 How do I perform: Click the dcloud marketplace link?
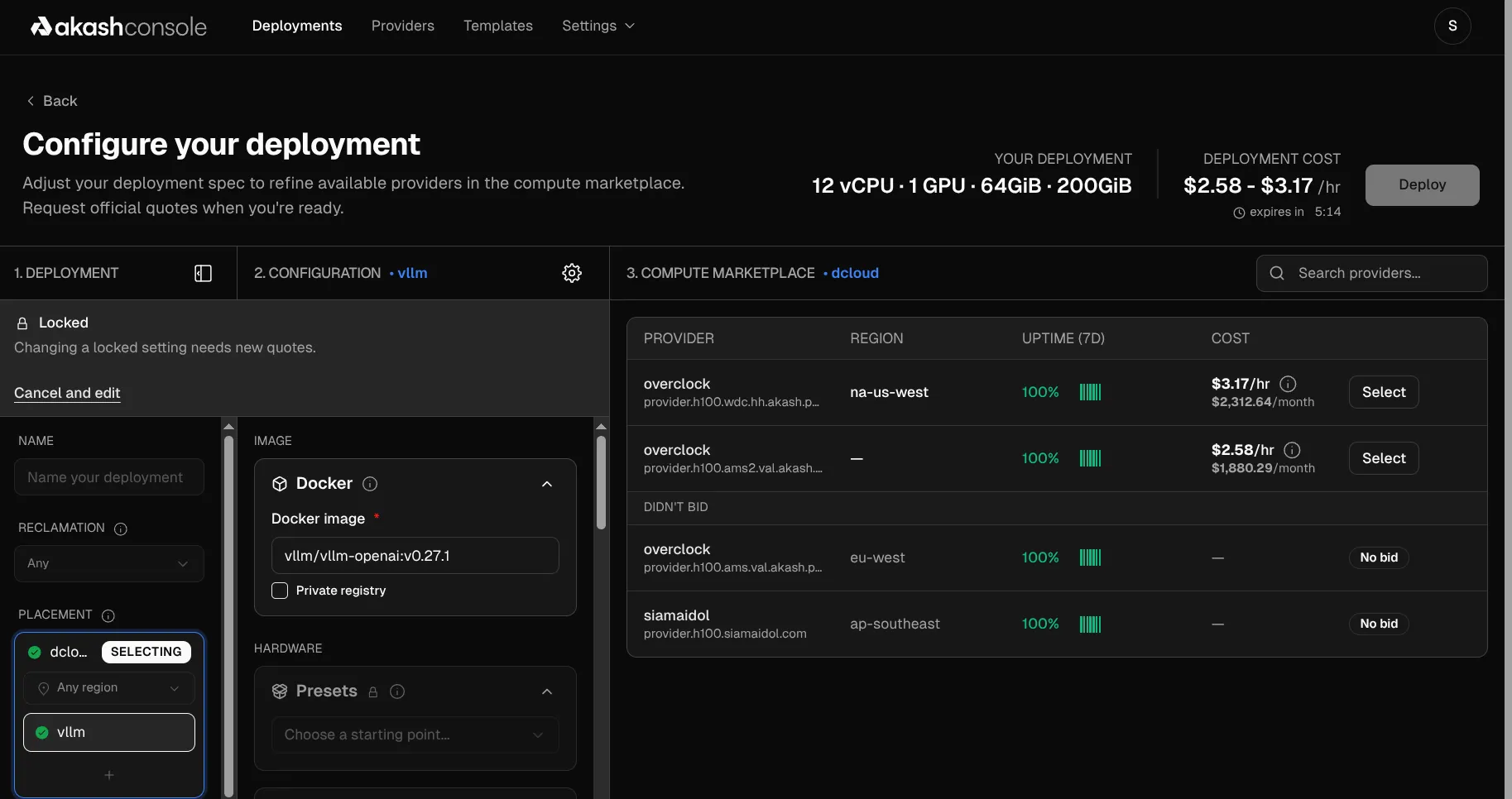[855, 273]
